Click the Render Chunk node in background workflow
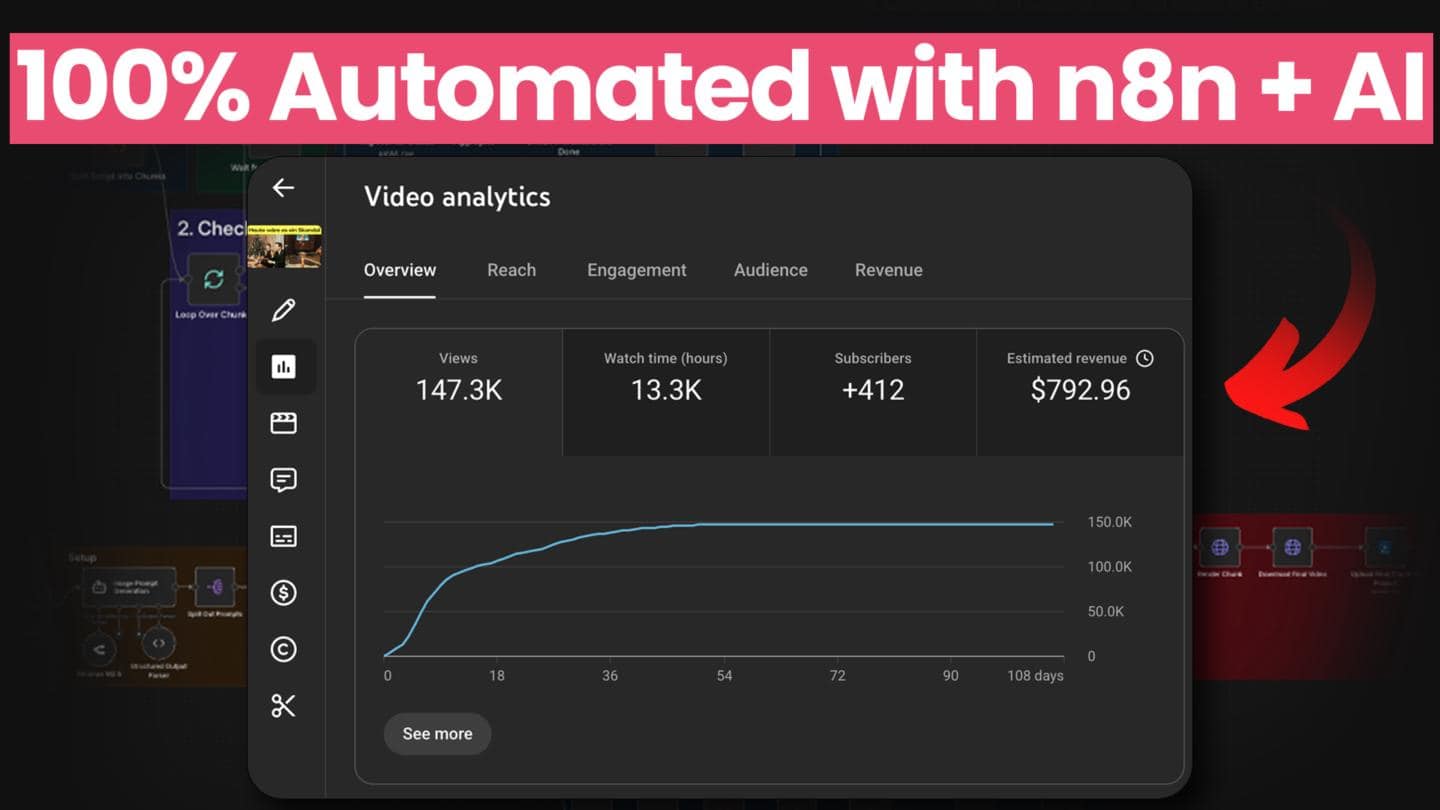Screen dimensions: 1440x810 [1220, 548]
